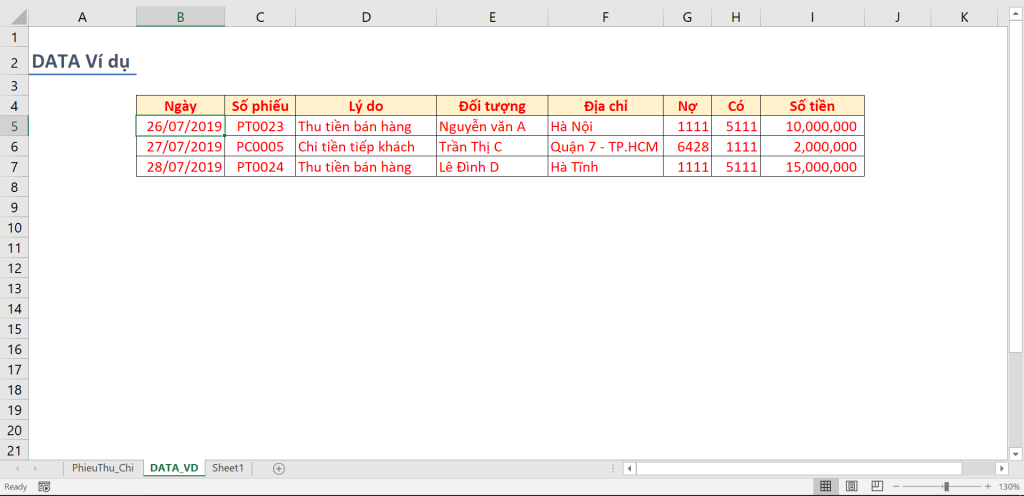Click the 'Nợ' header cell

tap(687, 106)
